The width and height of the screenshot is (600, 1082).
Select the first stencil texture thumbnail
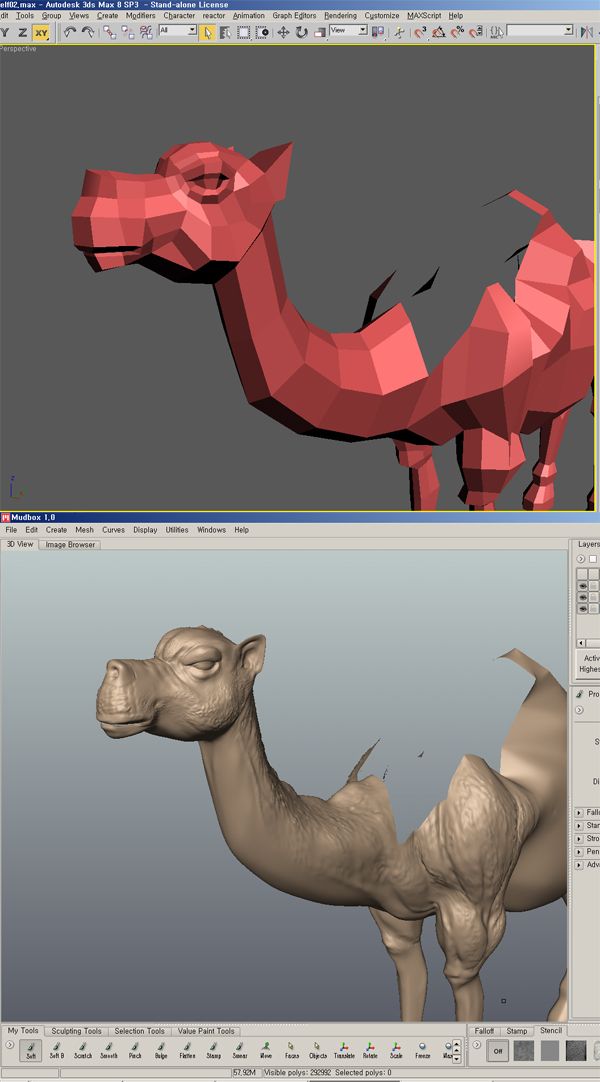point(524,1051)
